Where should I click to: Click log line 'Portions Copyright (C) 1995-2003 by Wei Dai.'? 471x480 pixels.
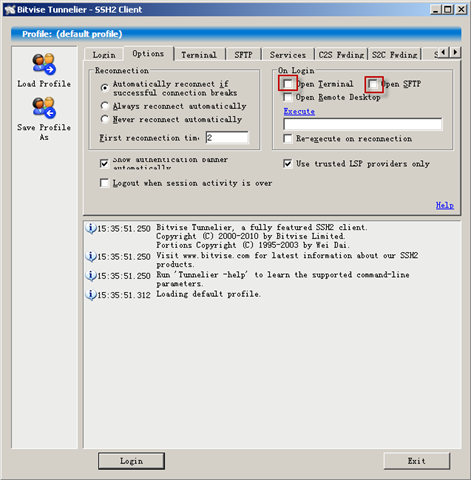click(x=253, y=245)
